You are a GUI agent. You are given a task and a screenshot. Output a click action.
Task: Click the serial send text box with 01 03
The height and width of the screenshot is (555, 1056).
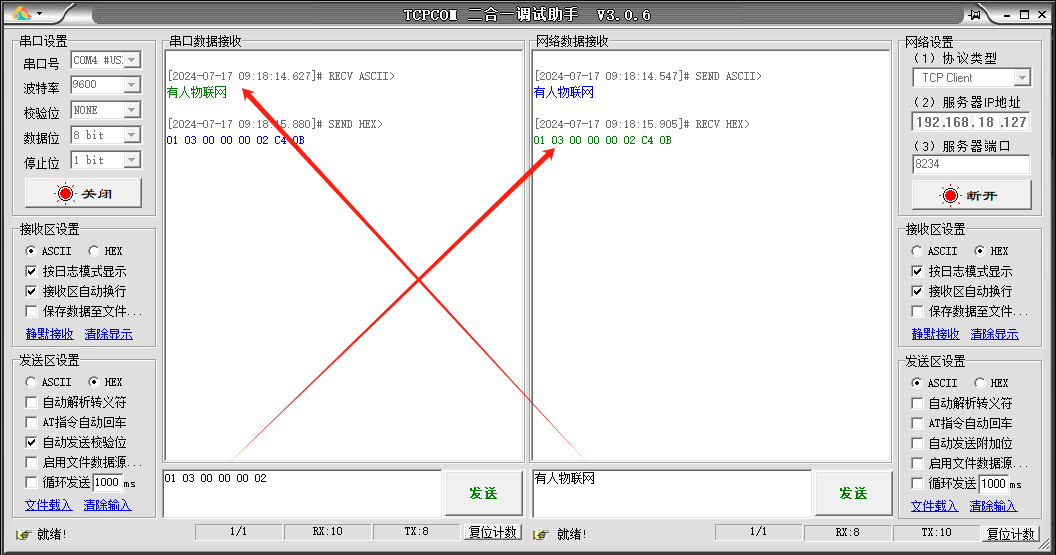tap(300, 492)
